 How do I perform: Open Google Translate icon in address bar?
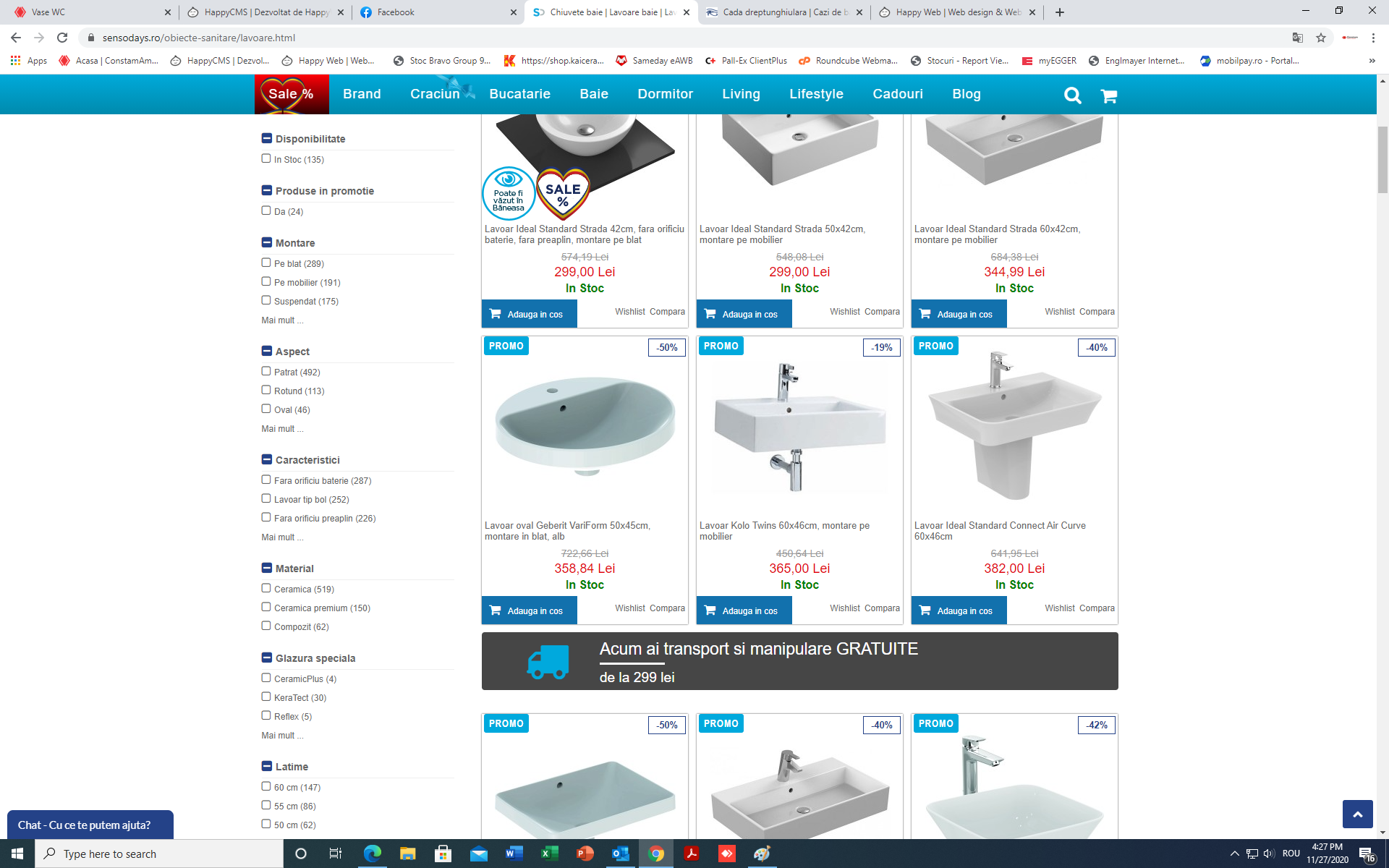[x=1298, y=38]
